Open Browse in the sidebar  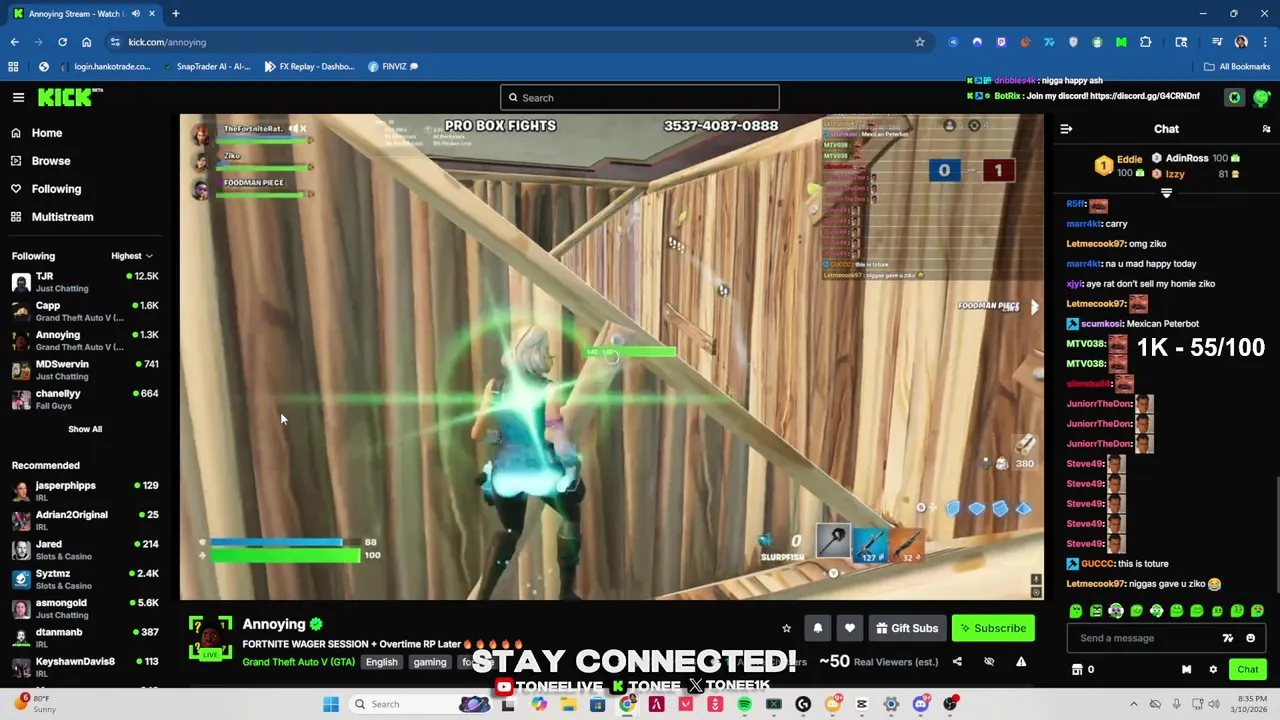coord(41,161)
